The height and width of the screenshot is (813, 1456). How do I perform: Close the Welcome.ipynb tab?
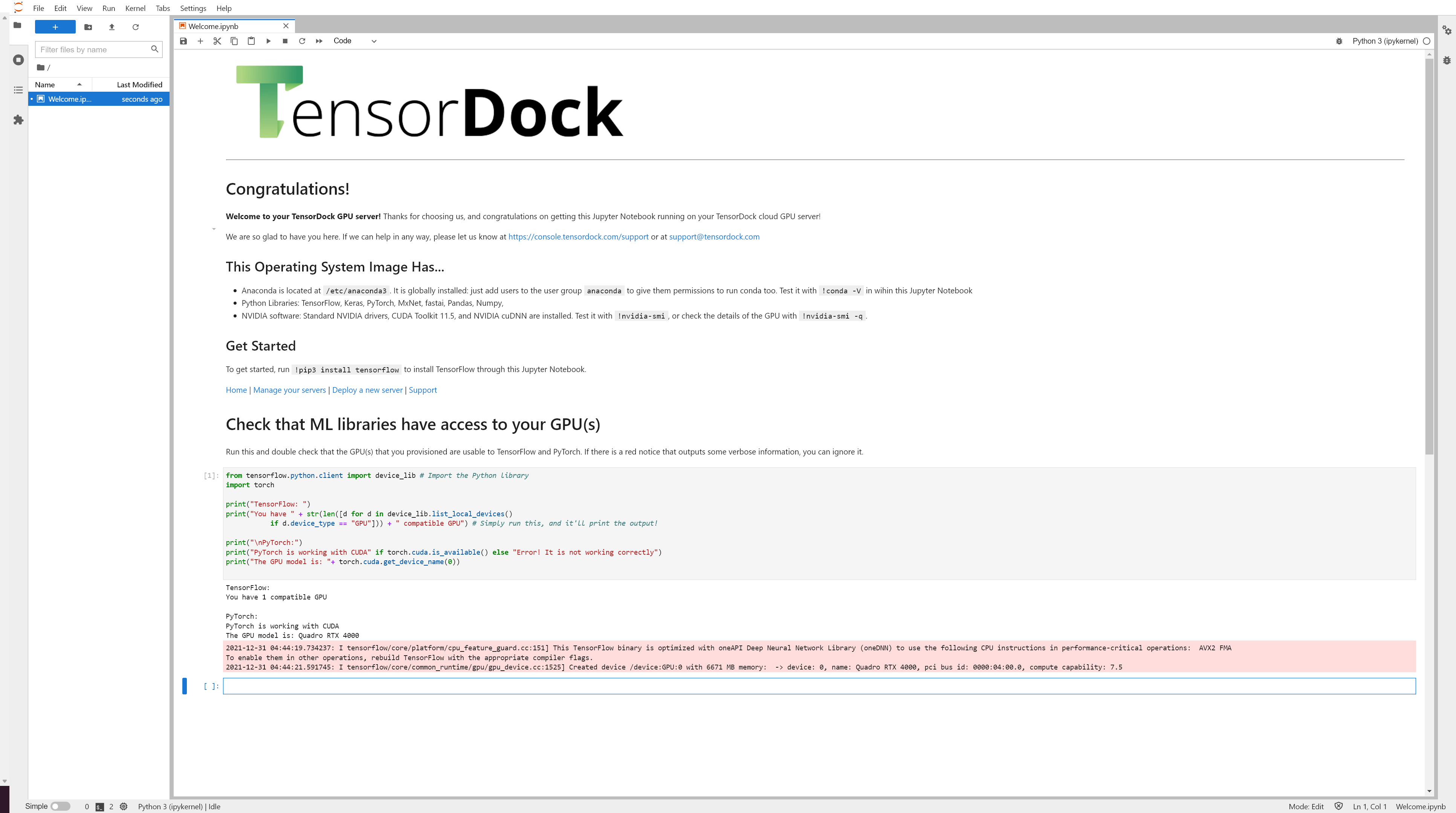point(286,26)
